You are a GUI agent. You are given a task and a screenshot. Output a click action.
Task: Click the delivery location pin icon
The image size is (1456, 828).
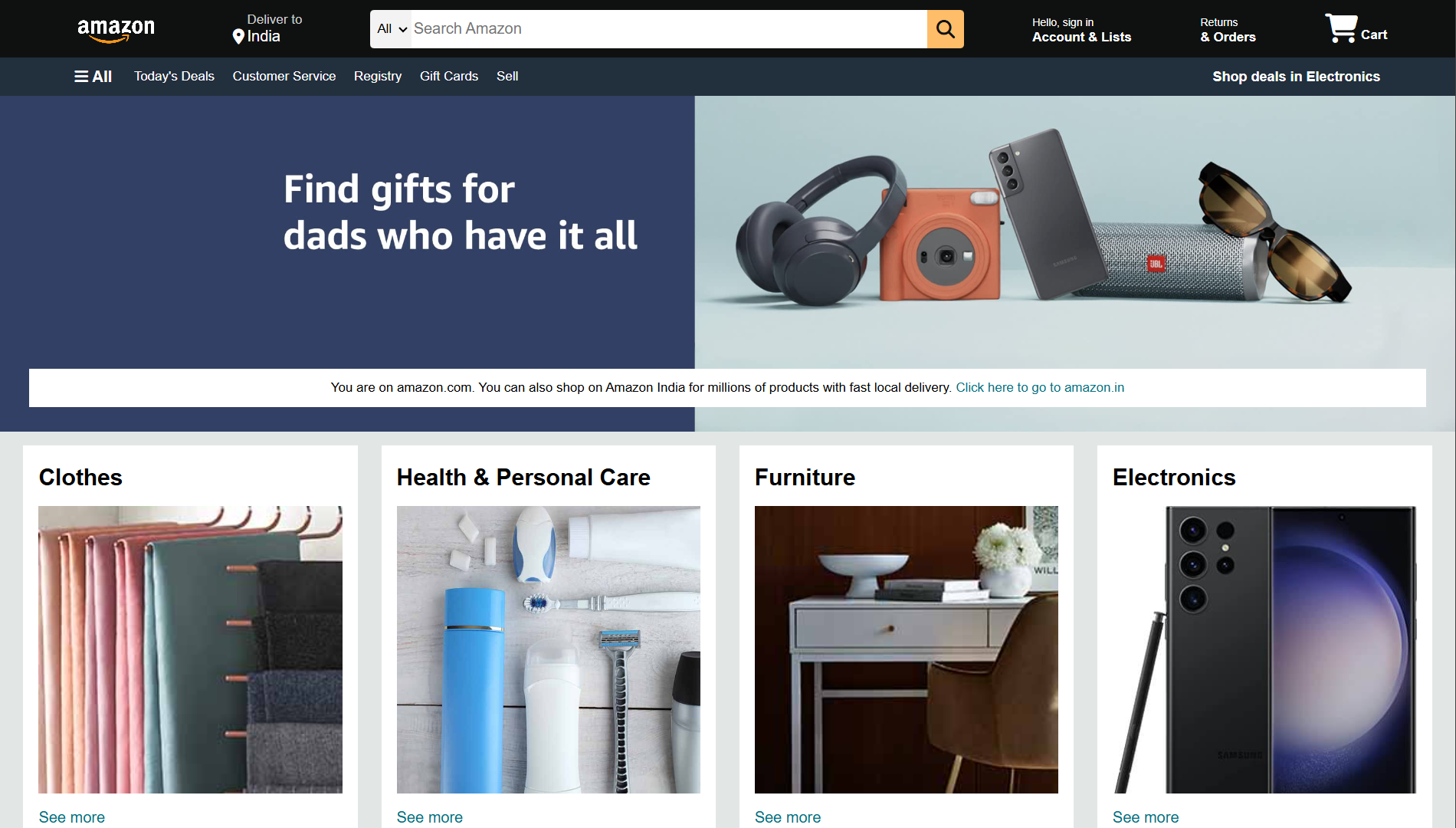click(238, 37)
